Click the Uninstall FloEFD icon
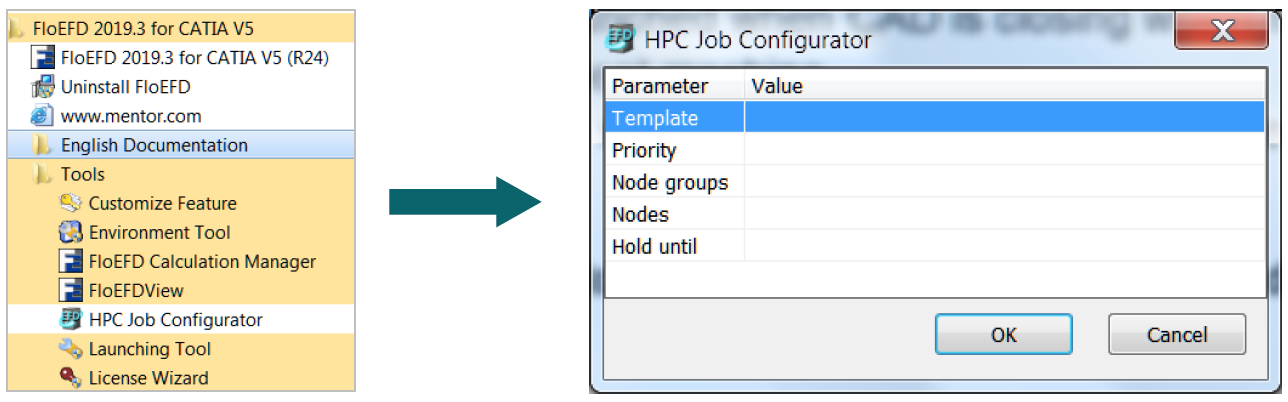The width and height of the screenshot is (1288, 402). coord(42,87)
